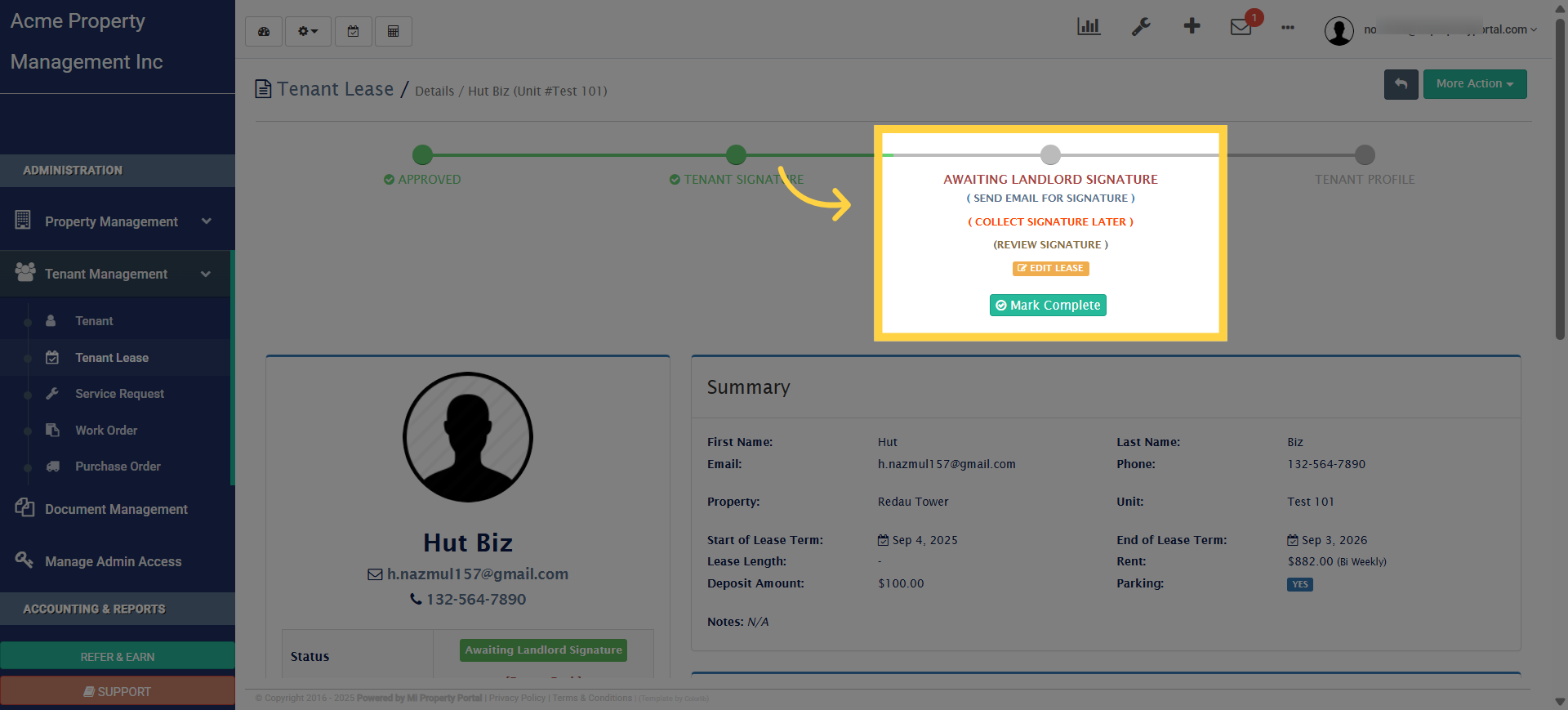Click the Tenant Management people icon
The width and height of the screenshot is (1568, 710).
coord(25,272)
